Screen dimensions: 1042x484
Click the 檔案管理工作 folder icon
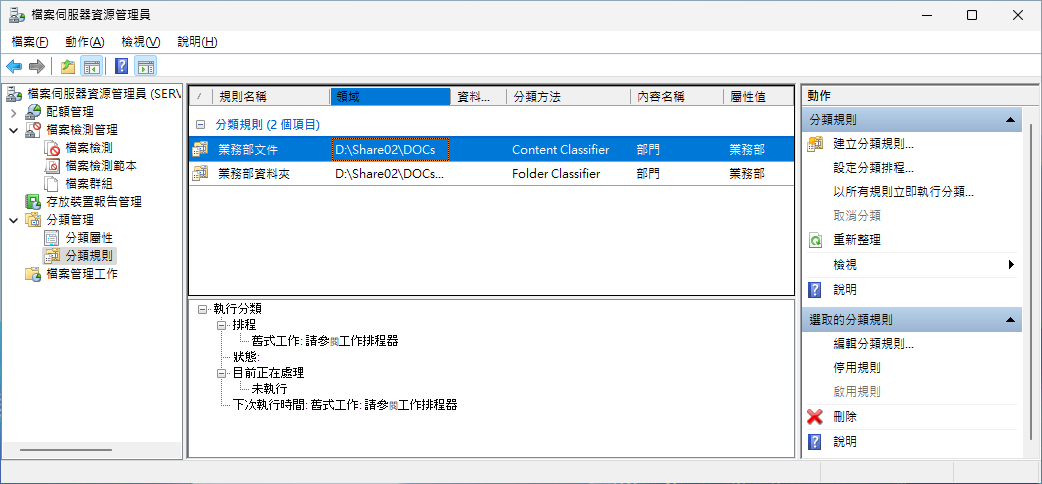click(x=33, y=273)
